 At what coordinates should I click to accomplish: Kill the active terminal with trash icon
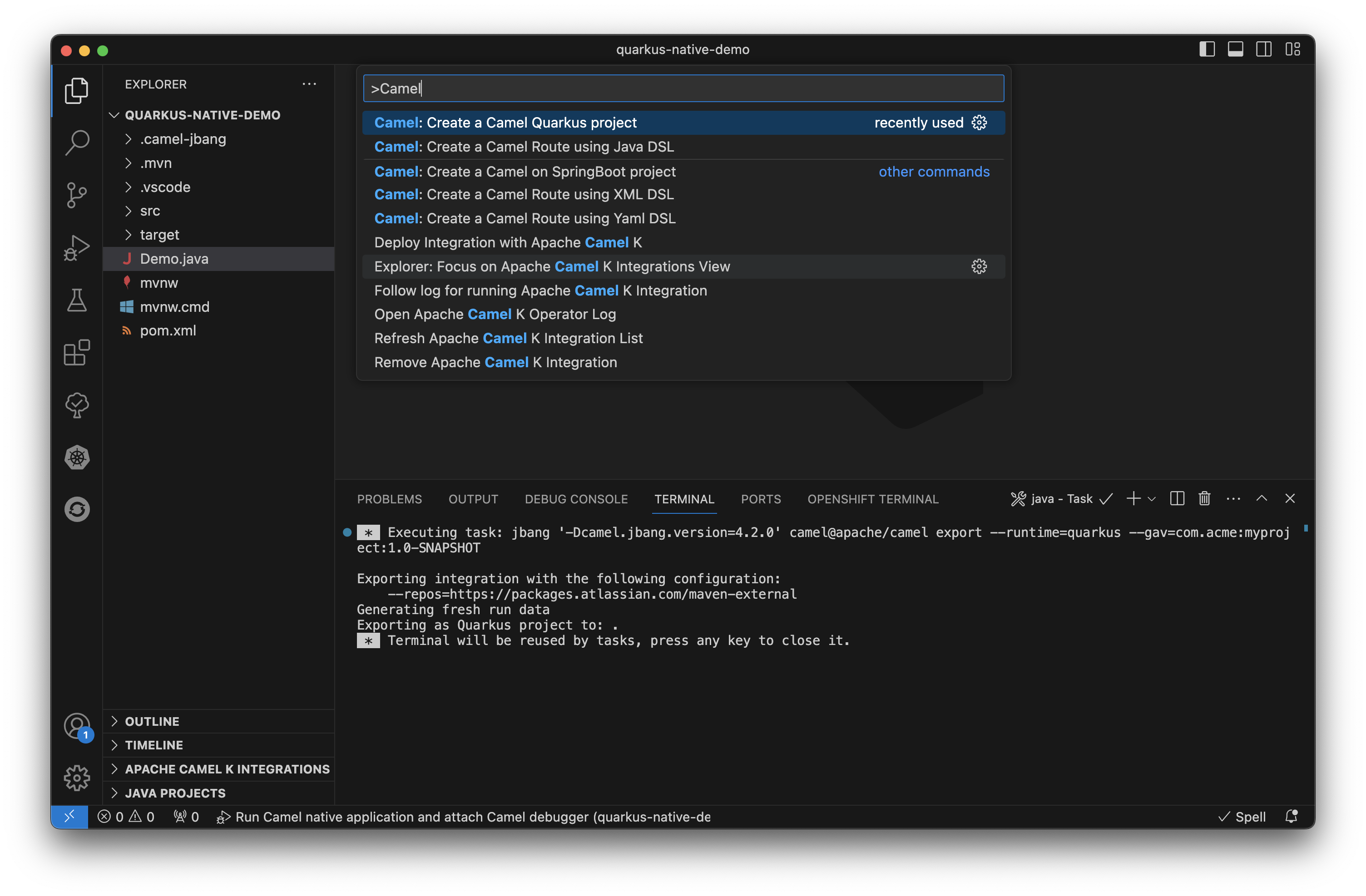tap(1204, 498)
